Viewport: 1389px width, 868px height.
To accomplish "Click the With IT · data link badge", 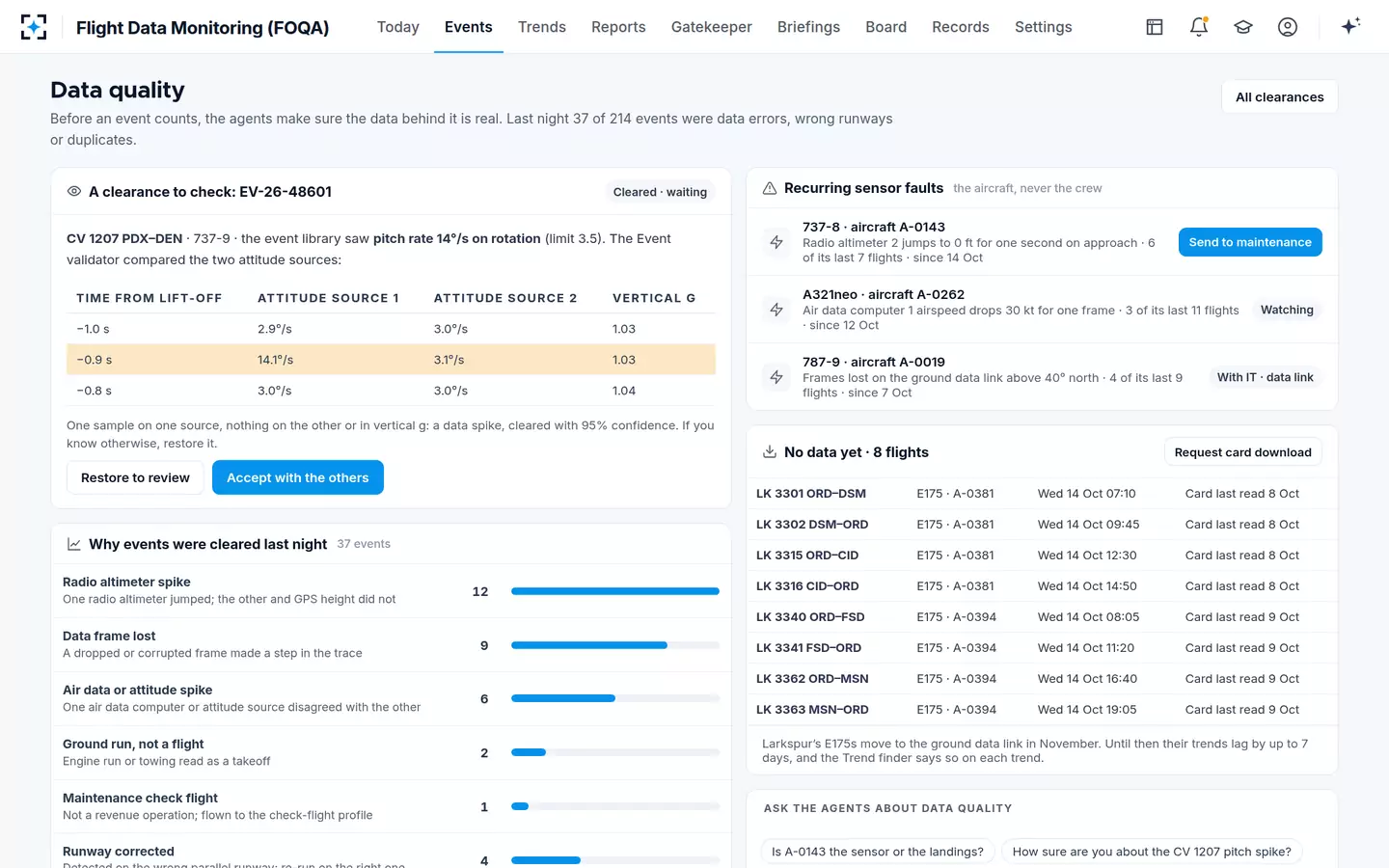I will pos(1265,377).
